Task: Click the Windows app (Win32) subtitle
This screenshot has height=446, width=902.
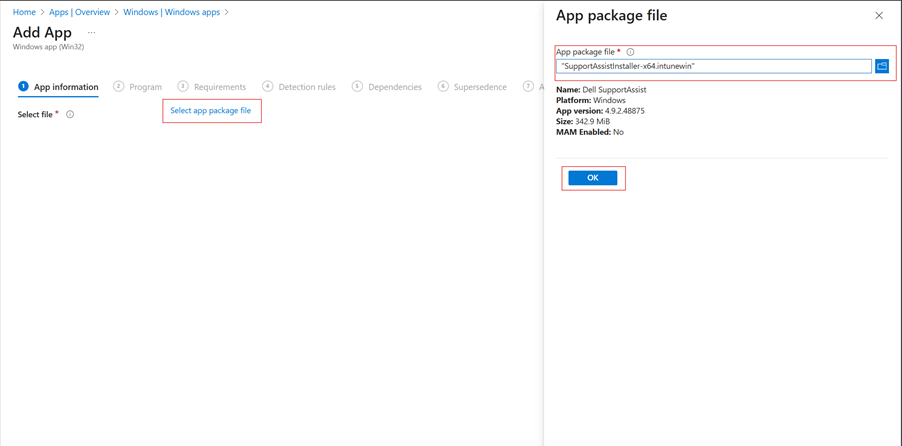Action: pos(48,47)
